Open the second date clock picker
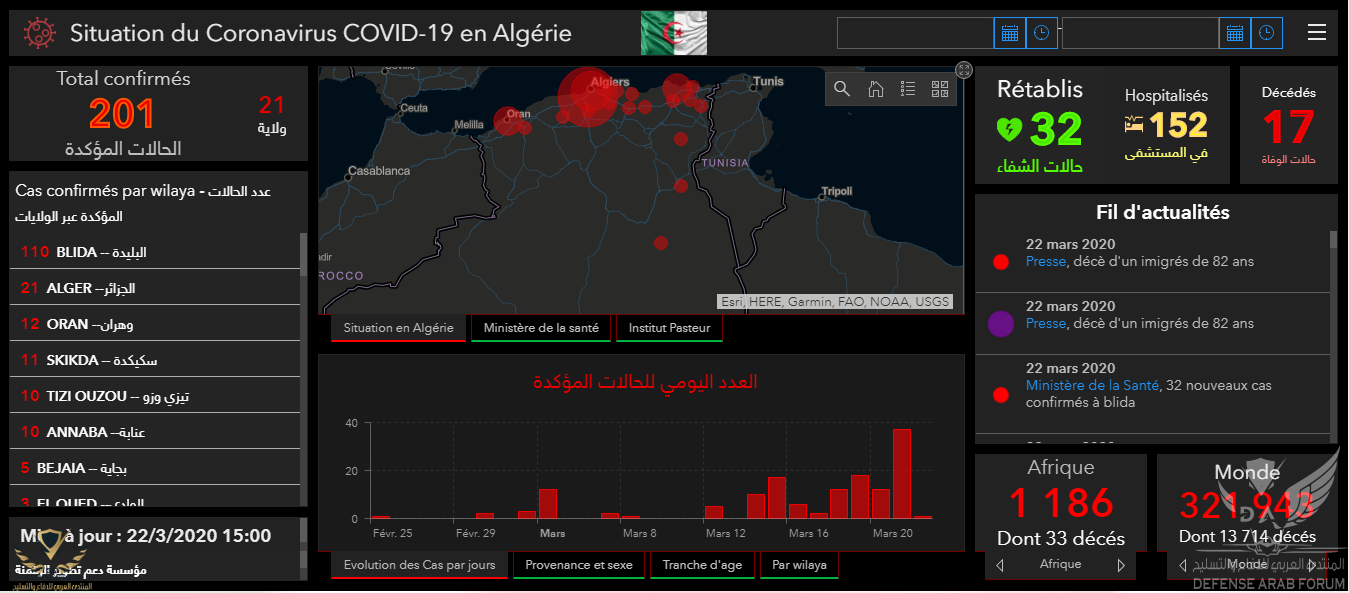1349x593 pixels. tap(1267, 33)
